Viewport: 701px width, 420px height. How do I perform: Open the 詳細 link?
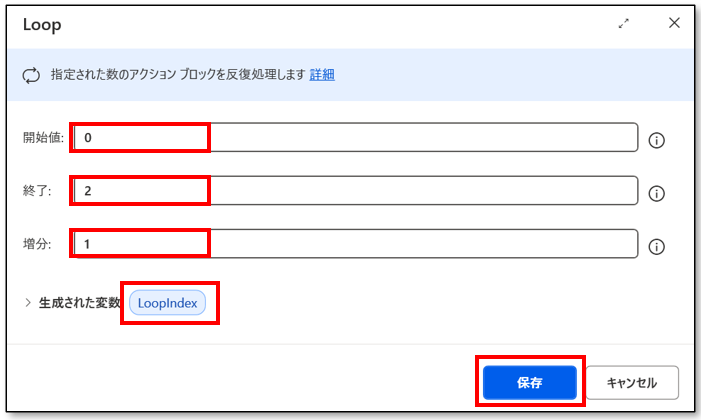322,74
